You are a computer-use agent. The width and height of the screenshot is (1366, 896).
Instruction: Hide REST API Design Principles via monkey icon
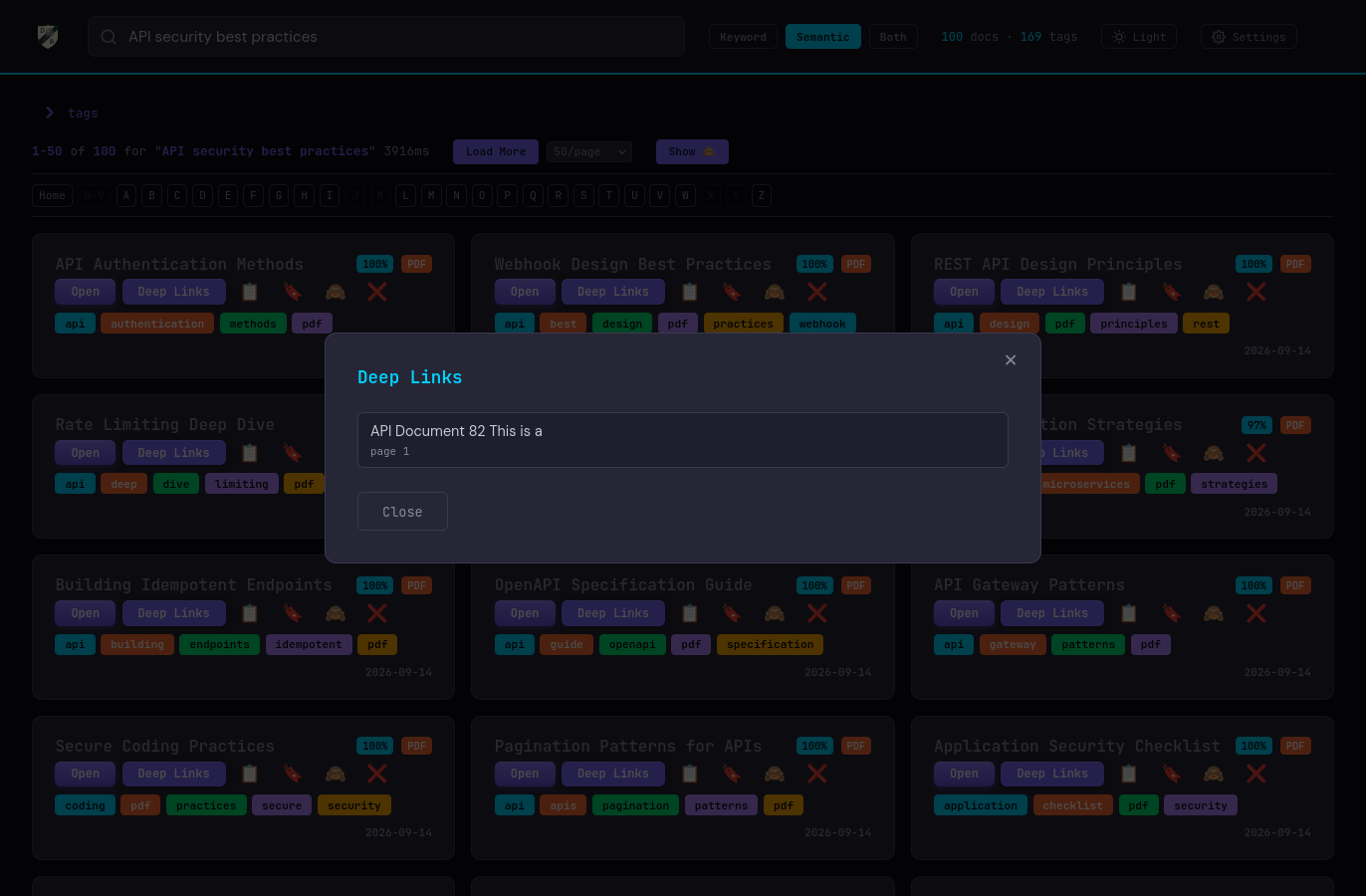pyautogui.click(x=1214, y=292)
